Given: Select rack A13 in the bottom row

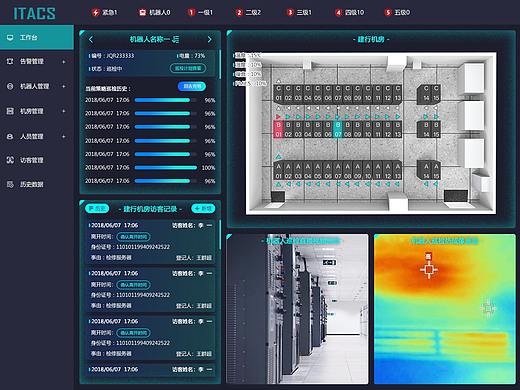Looking at the screenshot, I should [397, 171].
